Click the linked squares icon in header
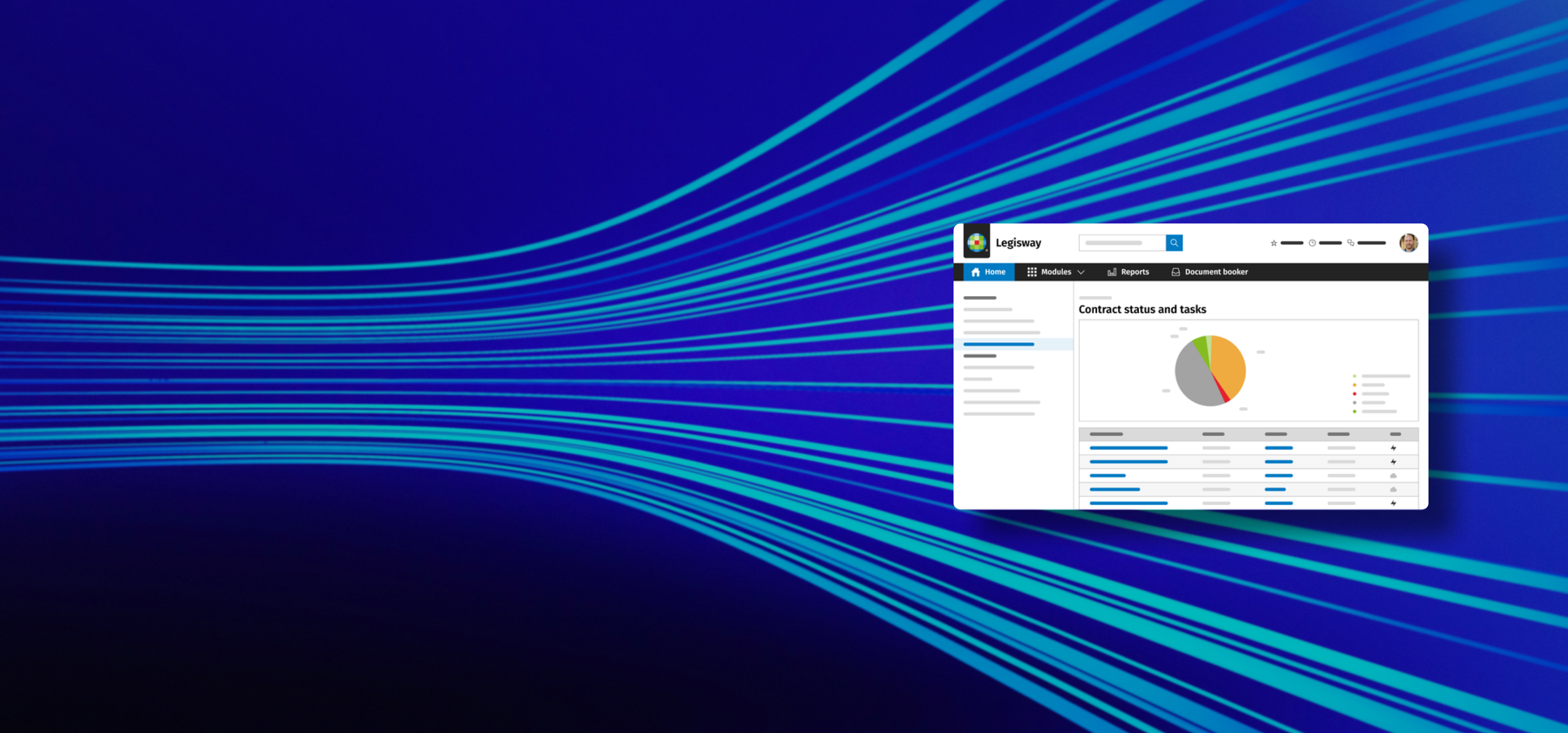The image size is (1568, 733). coord(1351,243)
